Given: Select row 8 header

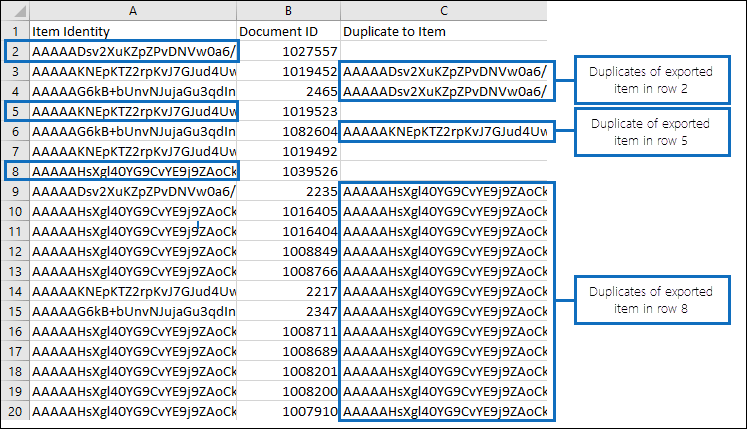Looking at the screenshot, I should [15, 172].
